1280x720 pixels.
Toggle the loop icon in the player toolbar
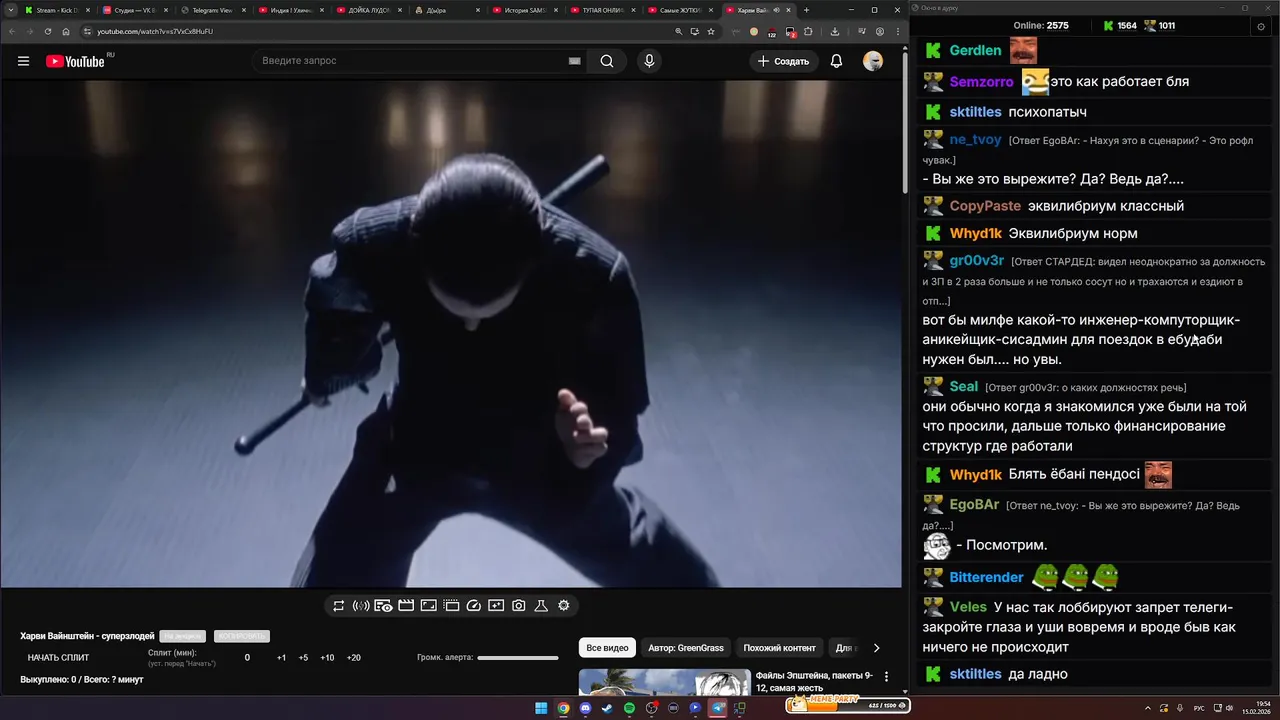[339, 606]
